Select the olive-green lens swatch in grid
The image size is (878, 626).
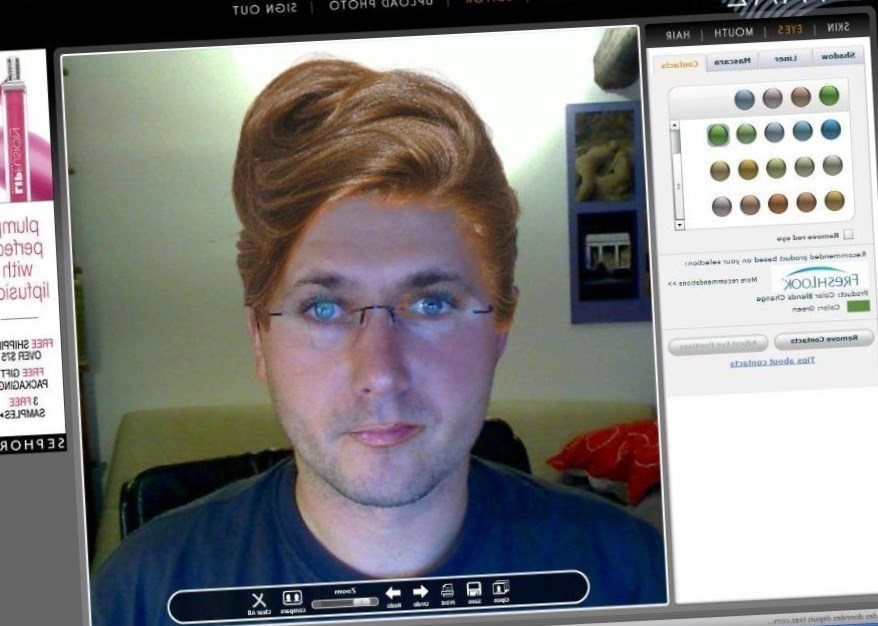[776, 168]
